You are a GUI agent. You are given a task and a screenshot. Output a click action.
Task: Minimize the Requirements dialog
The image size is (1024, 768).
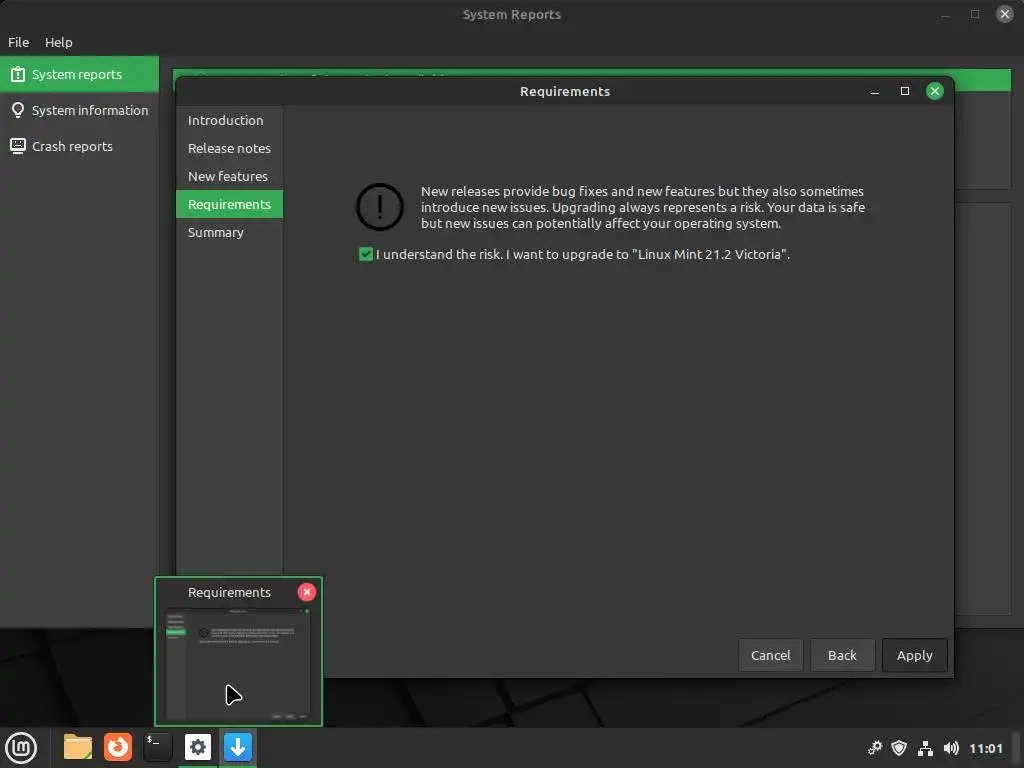(874, 91)
